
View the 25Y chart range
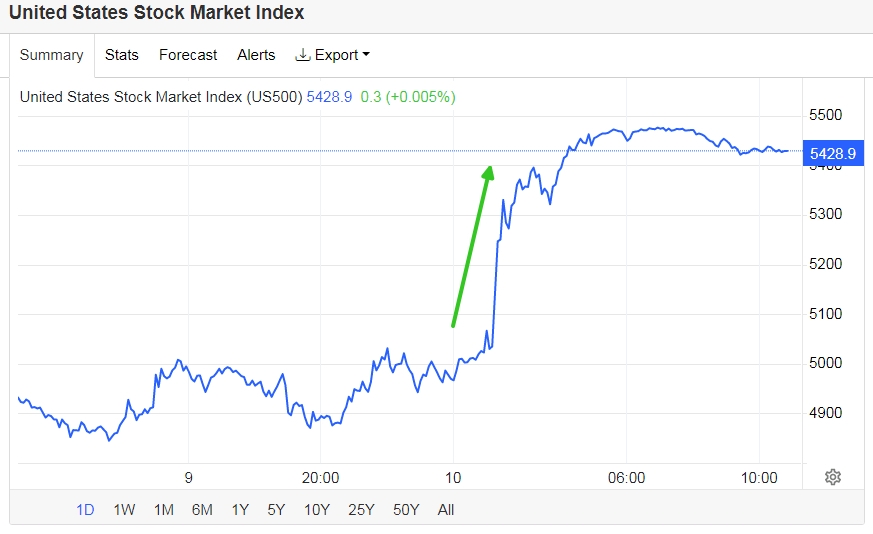(x=361, y=509)
